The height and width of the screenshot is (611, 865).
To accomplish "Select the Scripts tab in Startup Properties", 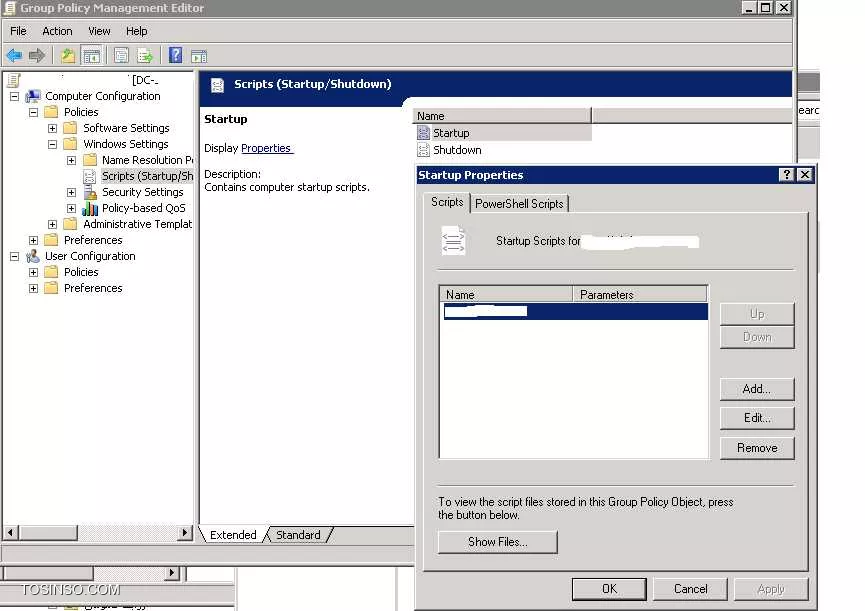I will coord(447,202).
